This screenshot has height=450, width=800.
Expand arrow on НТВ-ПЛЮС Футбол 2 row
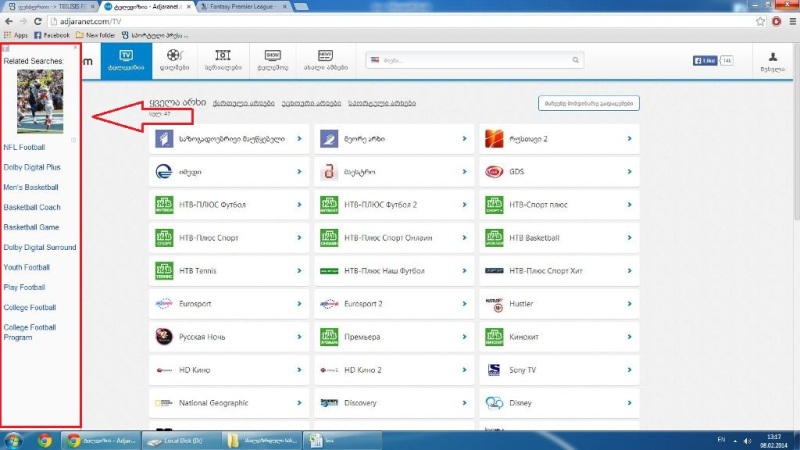pos(464,205)
